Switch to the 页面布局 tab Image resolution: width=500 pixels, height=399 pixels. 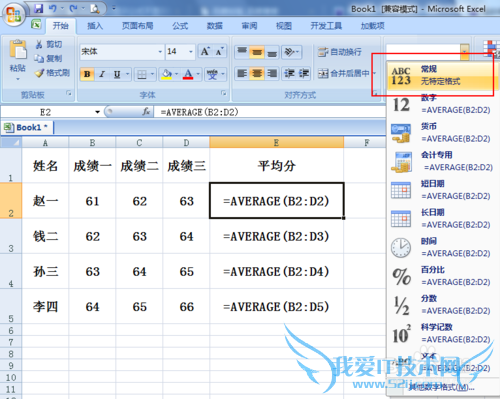tap(137, 26)
